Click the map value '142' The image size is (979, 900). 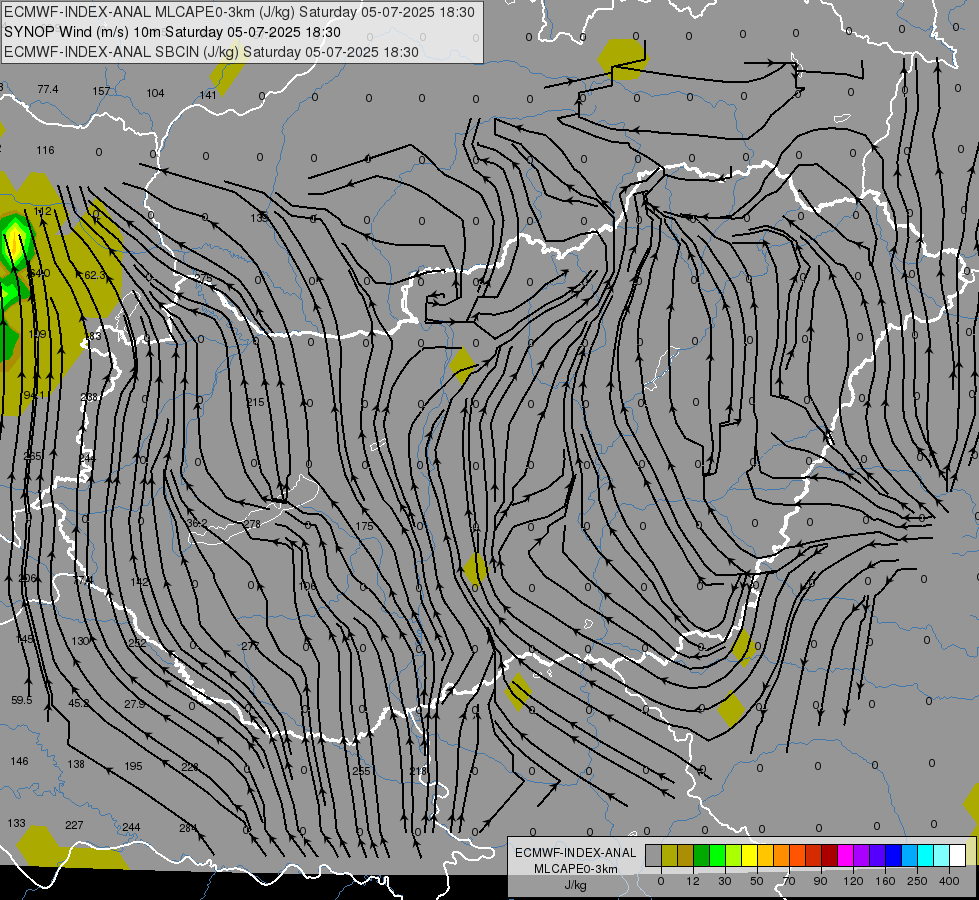pos(139,582)
